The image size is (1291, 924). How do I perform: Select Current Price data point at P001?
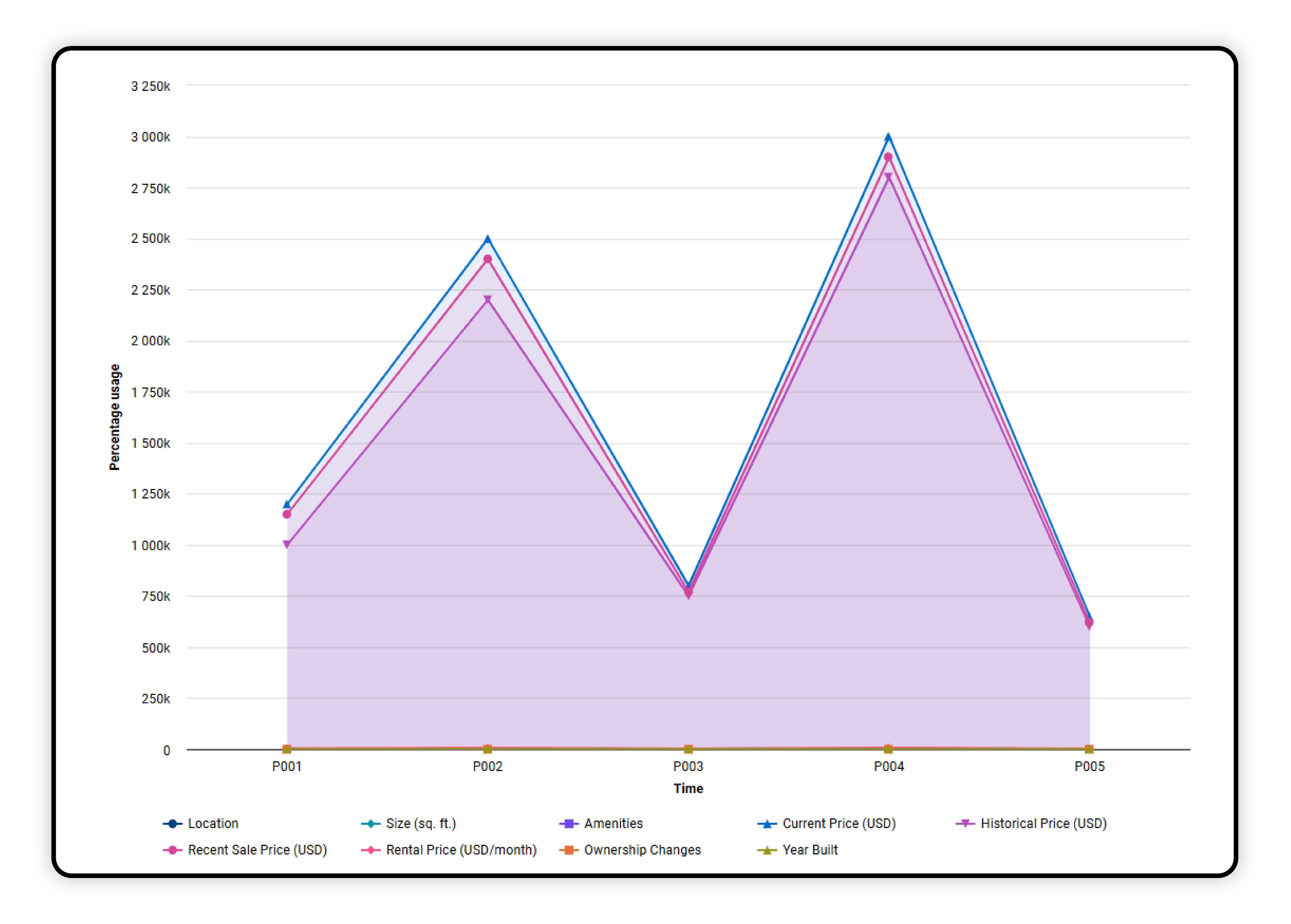pyautogui.click(x=287, y=504)
